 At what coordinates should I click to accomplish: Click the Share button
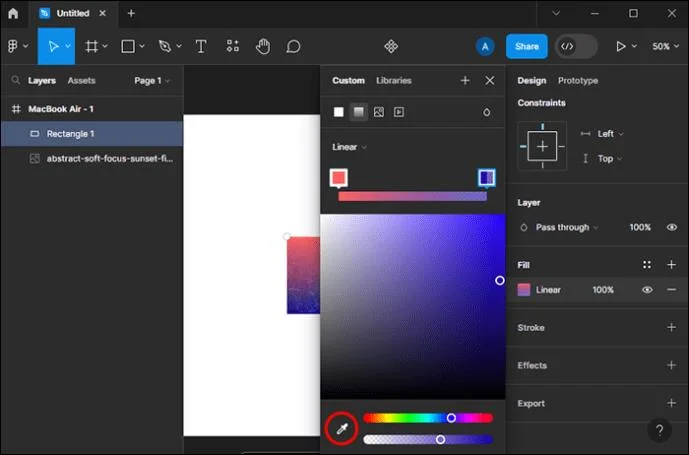526,46
